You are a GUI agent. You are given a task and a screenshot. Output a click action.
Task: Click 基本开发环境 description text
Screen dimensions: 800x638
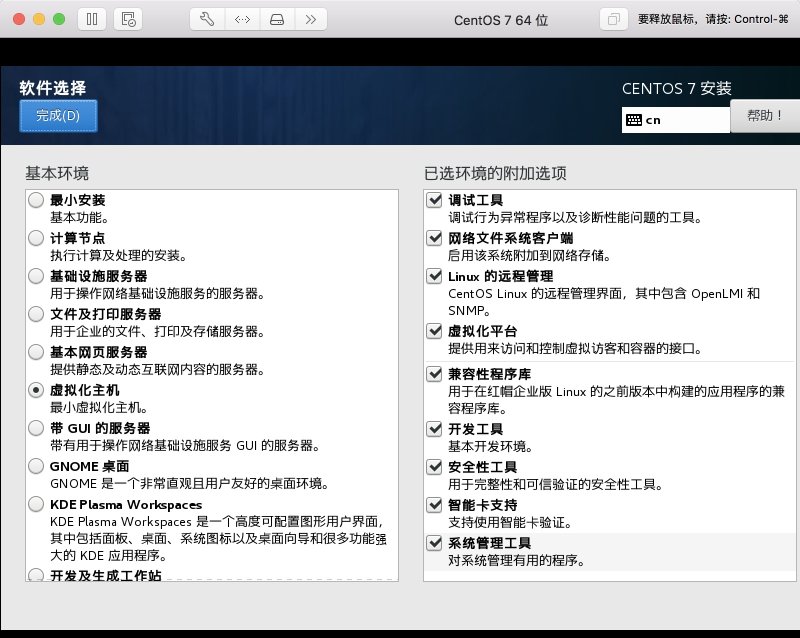[x=490, y=447]
